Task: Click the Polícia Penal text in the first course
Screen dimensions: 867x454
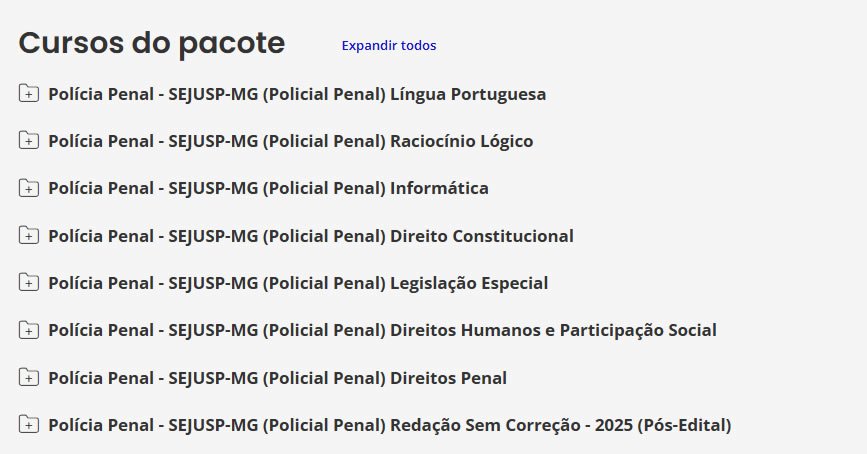Action: pos(100,94)
